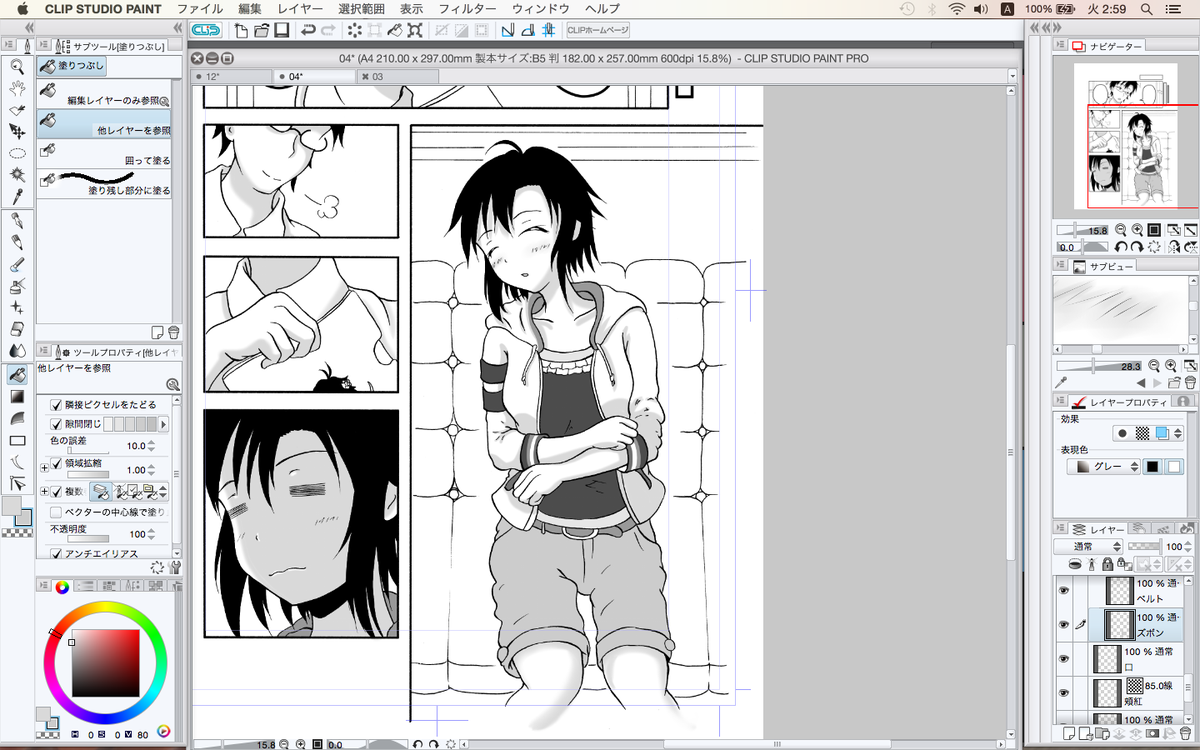
Task: Adjust 不透明度 value stepper
Action: click(x=151, y=534)
